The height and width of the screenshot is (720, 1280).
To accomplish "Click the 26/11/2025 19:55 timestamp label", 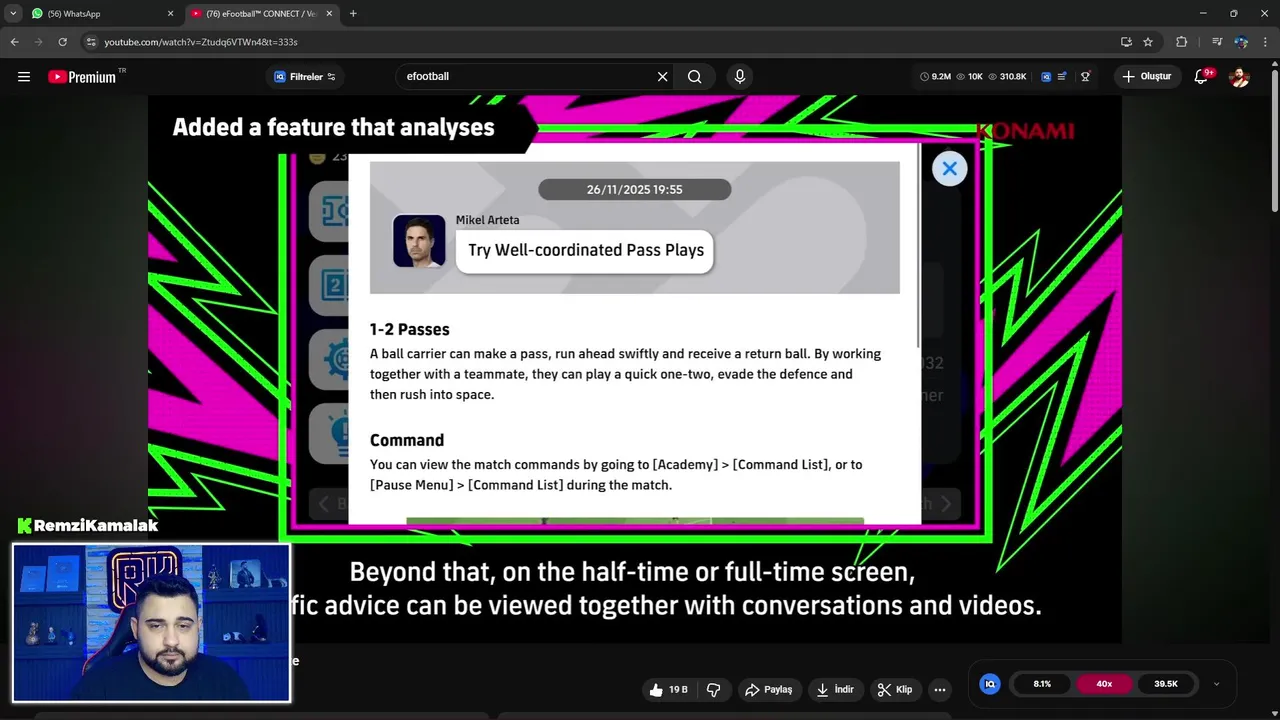I will click(634, 189).
